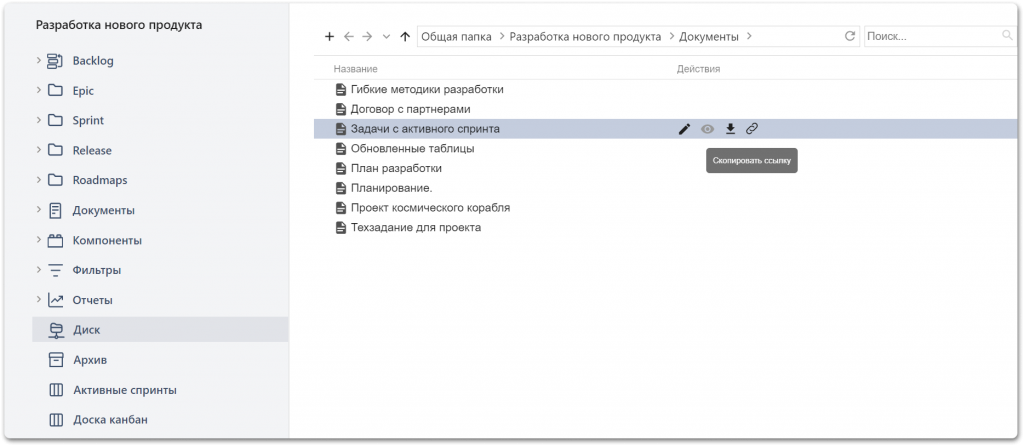The image size is (1024, 446).
Task: Go to 'Разработка нового продукта' breadcrumb
Action: click(585, 37)
